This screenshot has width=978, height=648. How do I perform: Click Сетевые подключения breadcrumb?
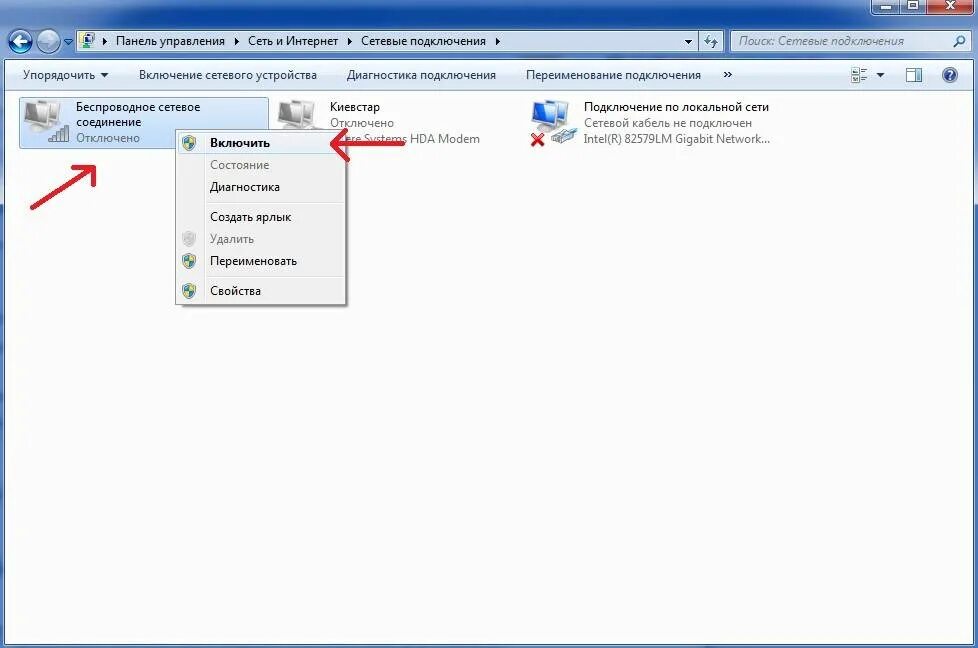(423, 41)
